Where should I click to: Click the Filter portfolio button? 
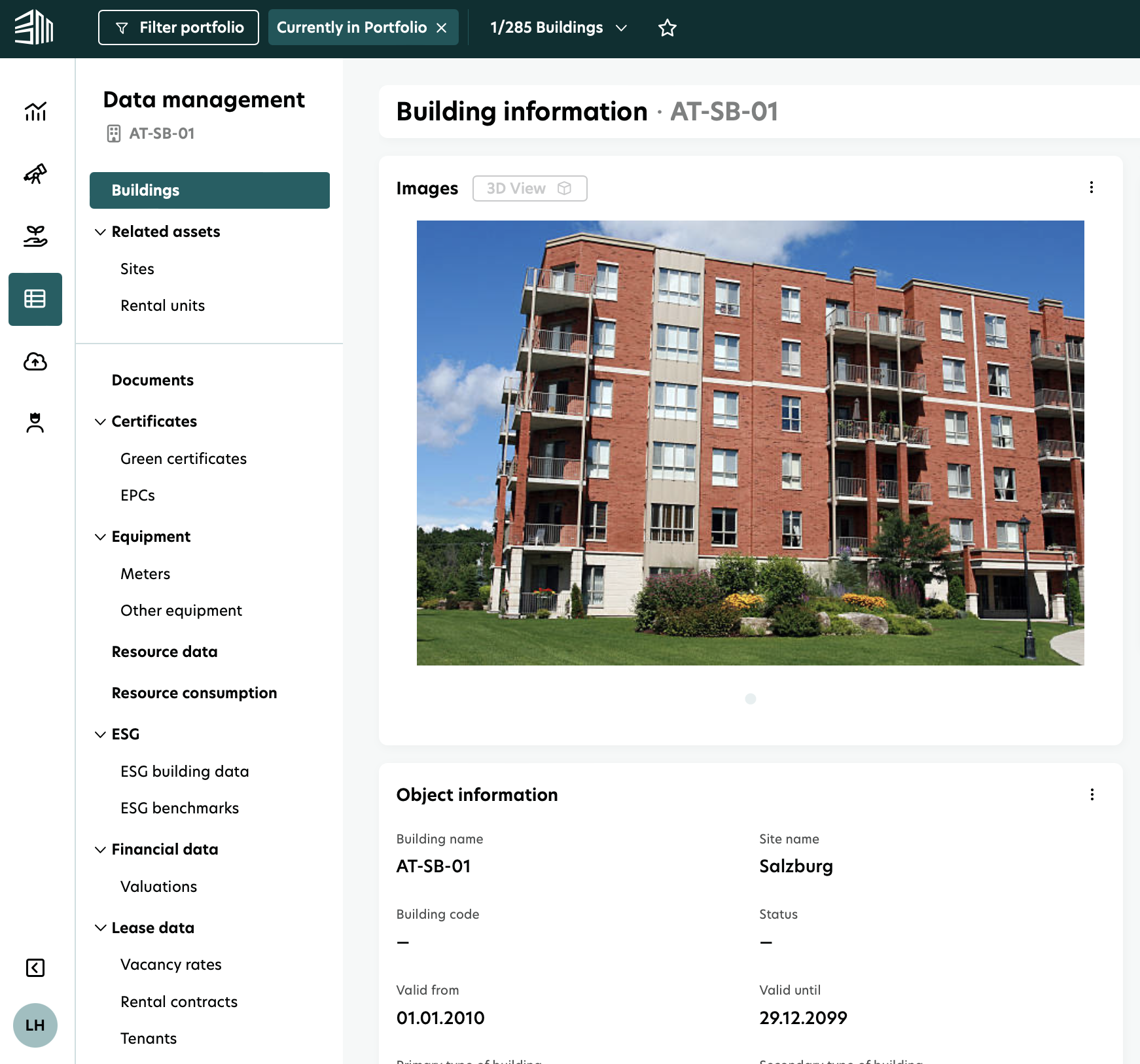pos(179,27)
